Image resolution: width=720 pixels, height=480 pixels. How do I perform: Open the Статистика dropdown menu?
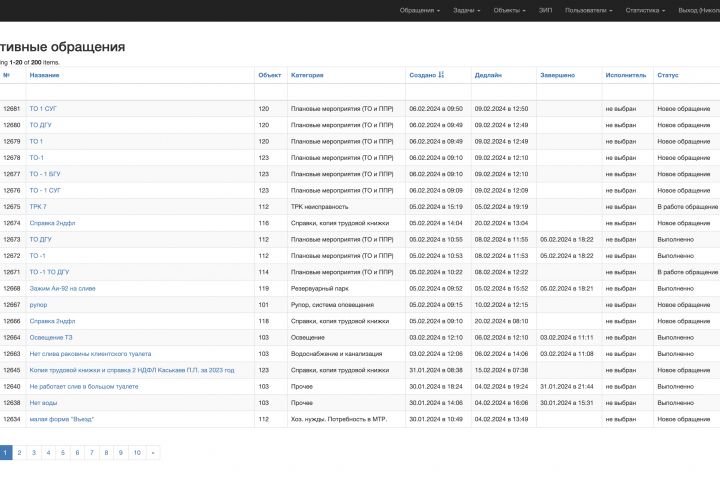click(x=646, y=10)
